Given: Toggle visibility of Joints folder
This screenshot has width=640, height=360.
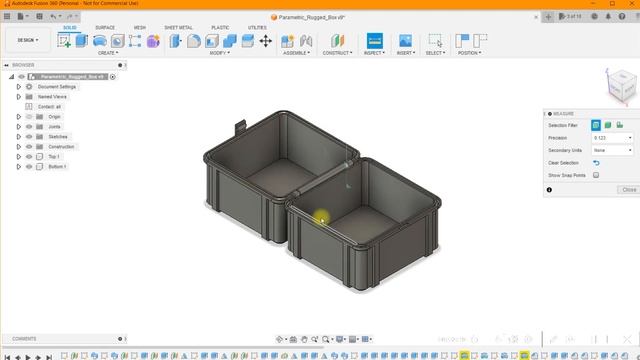Looking at the screenshot, I should click(29, 127).
